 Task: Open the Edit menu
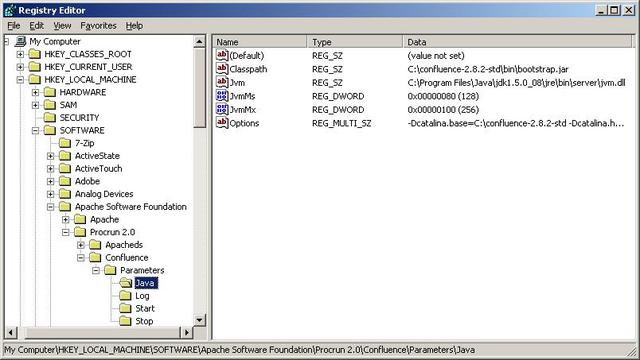coord(36,26)
